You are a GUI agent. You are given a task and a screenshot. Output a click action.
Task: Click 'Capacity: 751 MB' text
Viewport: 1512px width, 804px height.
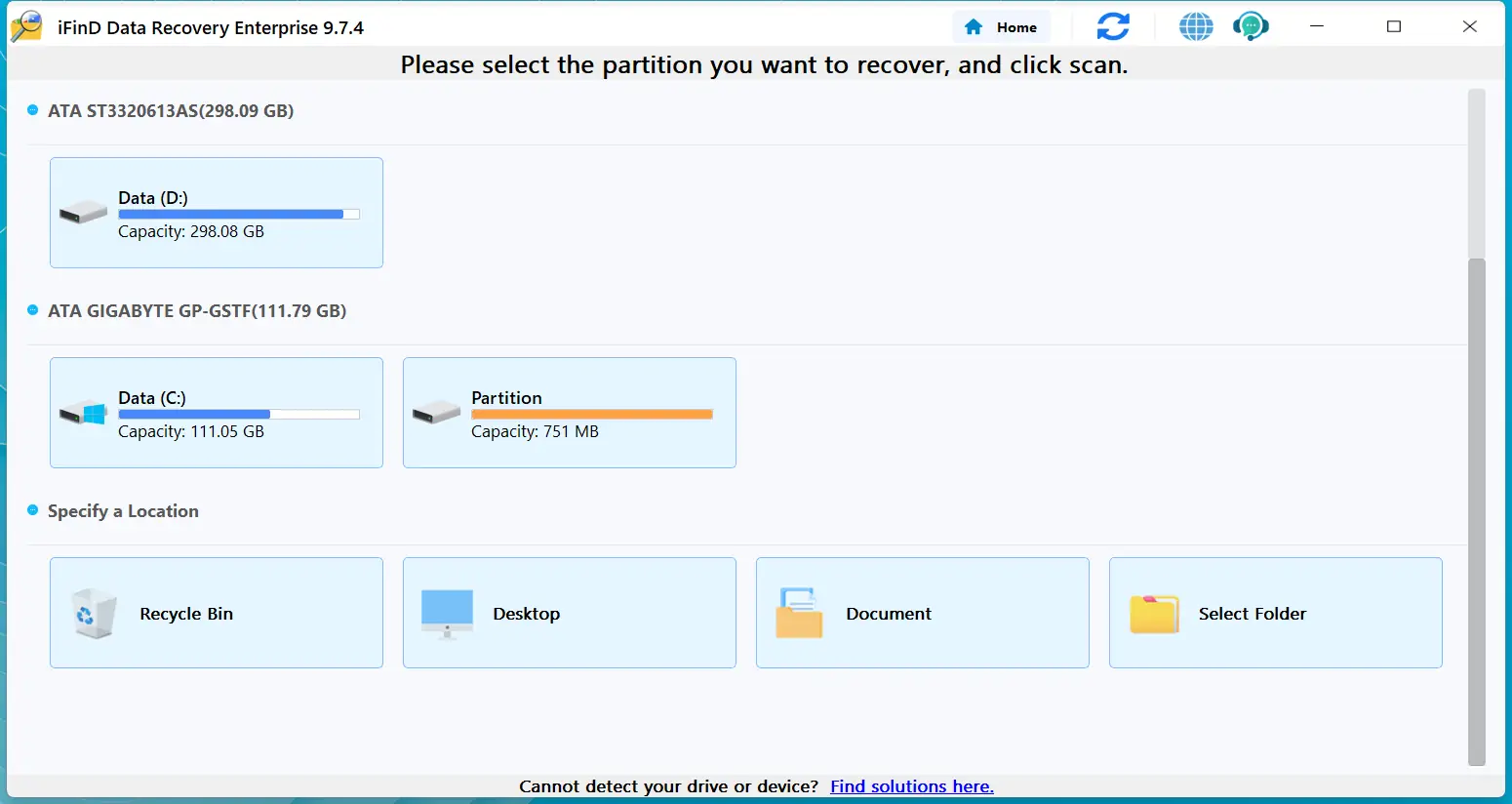535,431
